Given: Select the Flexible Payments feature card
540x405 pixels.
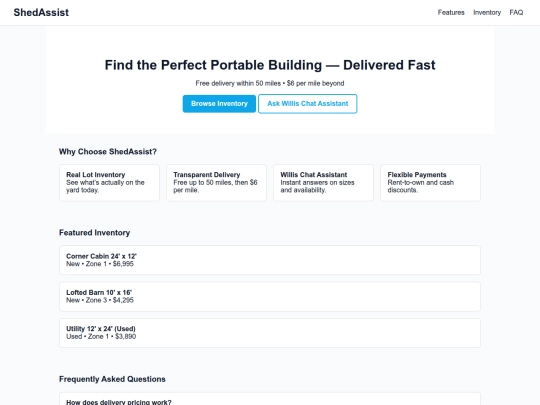Looking at the screenshot, I should [430, 183].
